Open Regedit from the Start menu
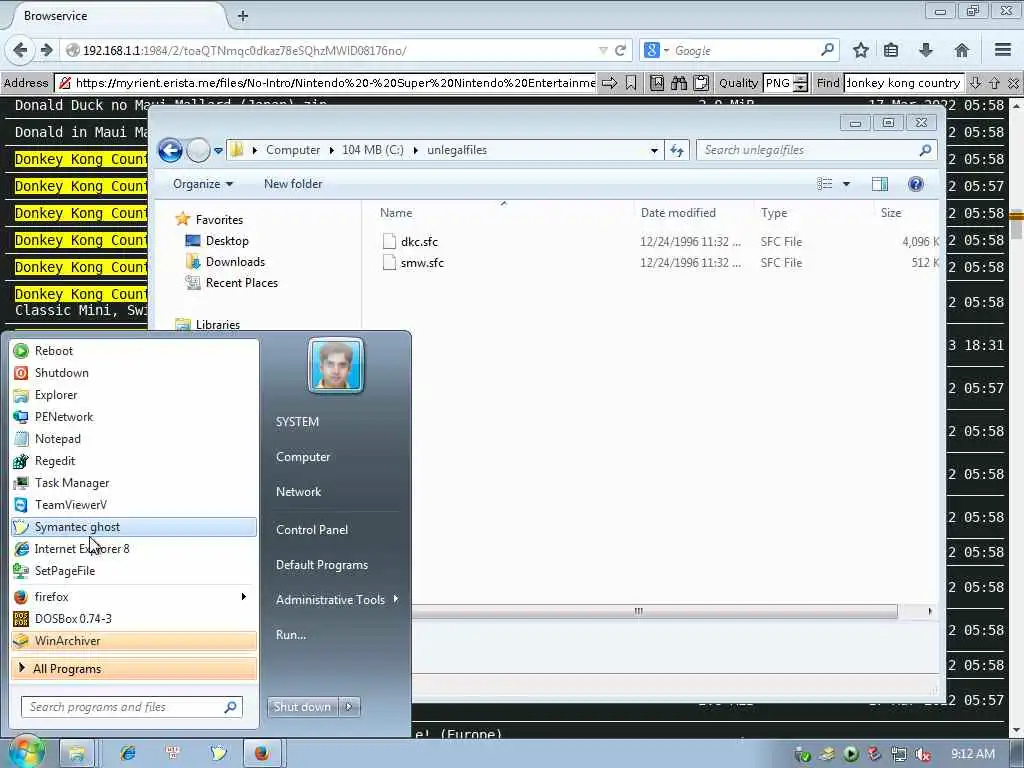Viewport: 1024px width, 768px height. point(134,461)
